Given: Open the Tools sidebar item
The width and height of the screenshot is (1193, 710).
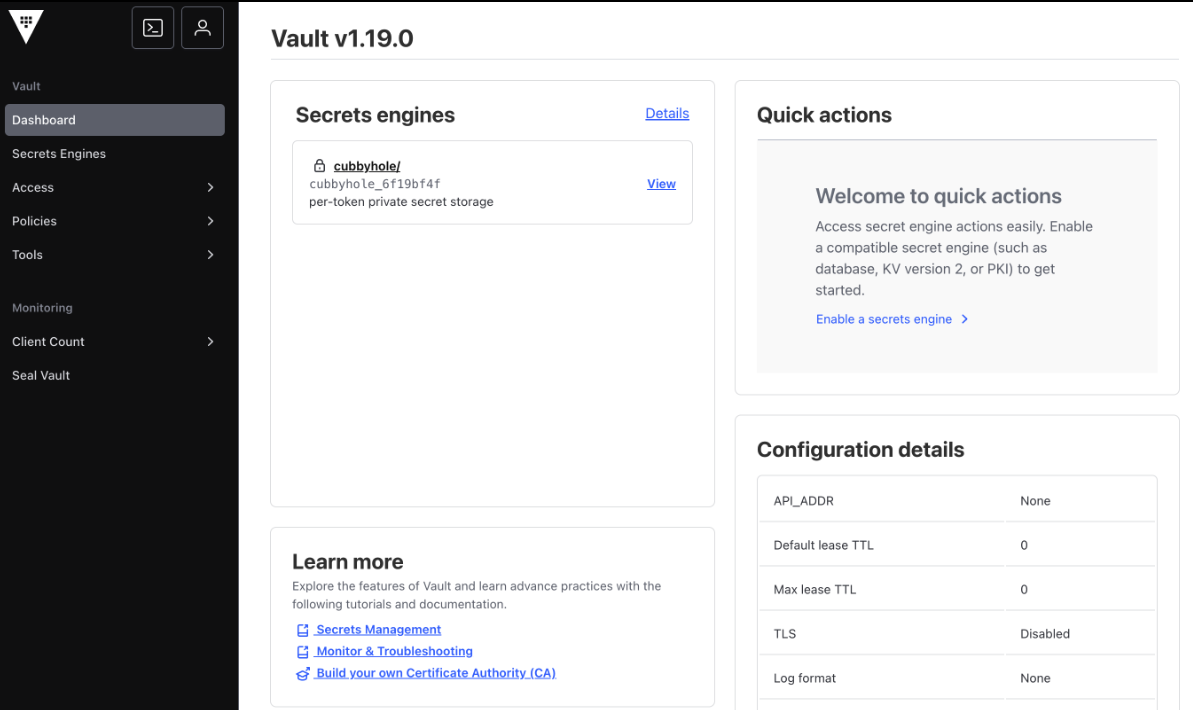Looking at the screenshot, I should point(115,254).
